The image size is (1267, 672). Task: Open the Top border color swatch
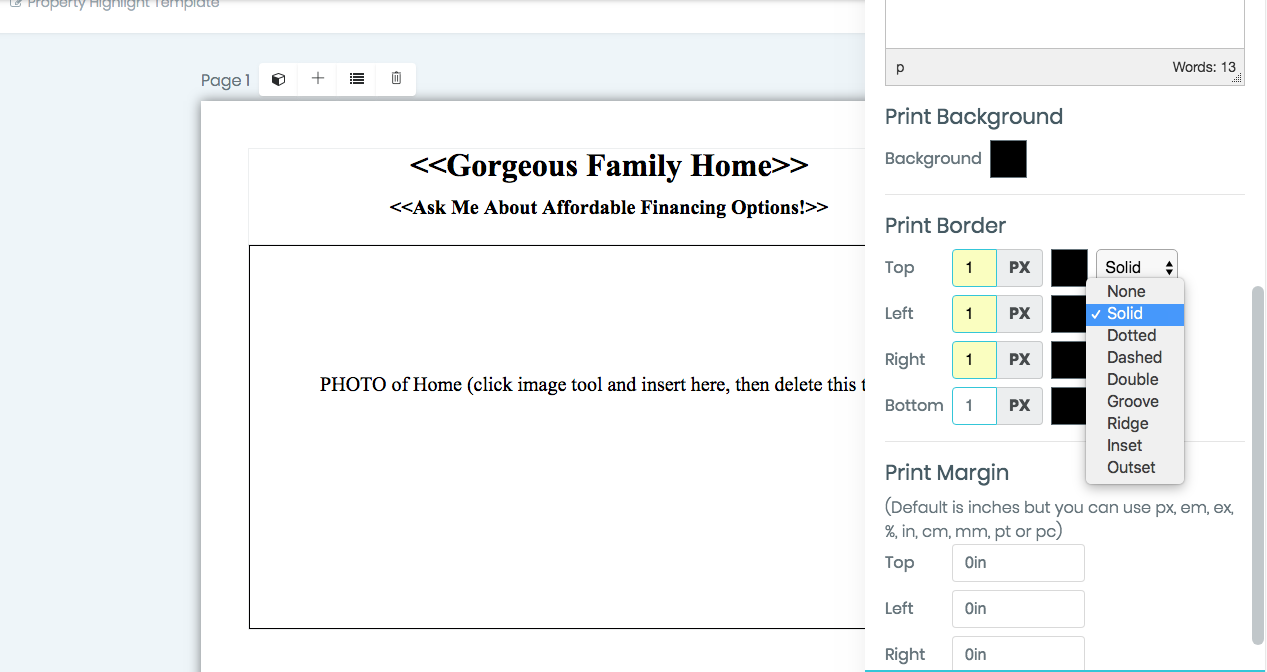tap(1068, 267)
